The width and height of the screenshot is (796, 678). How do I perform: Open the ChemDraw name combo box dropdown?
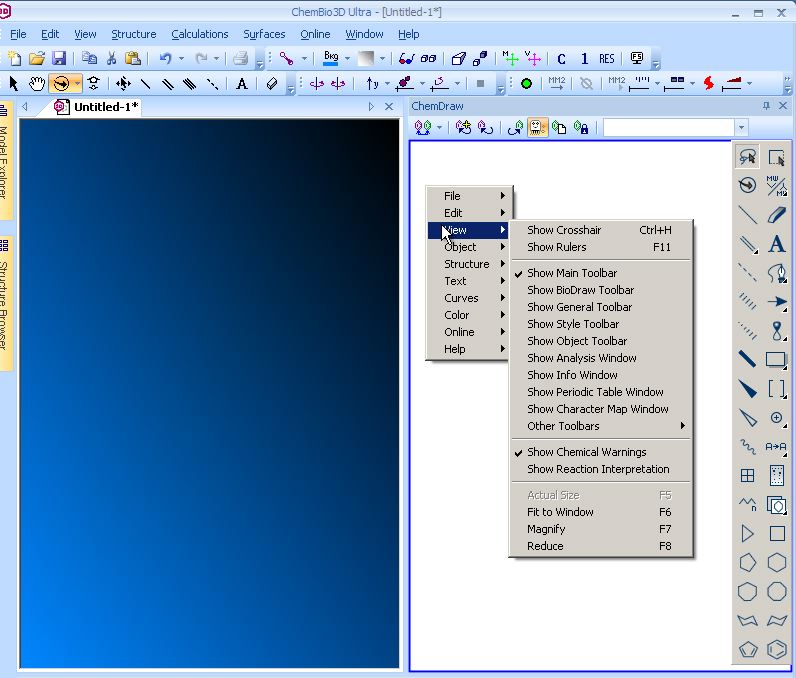point(741,127)
